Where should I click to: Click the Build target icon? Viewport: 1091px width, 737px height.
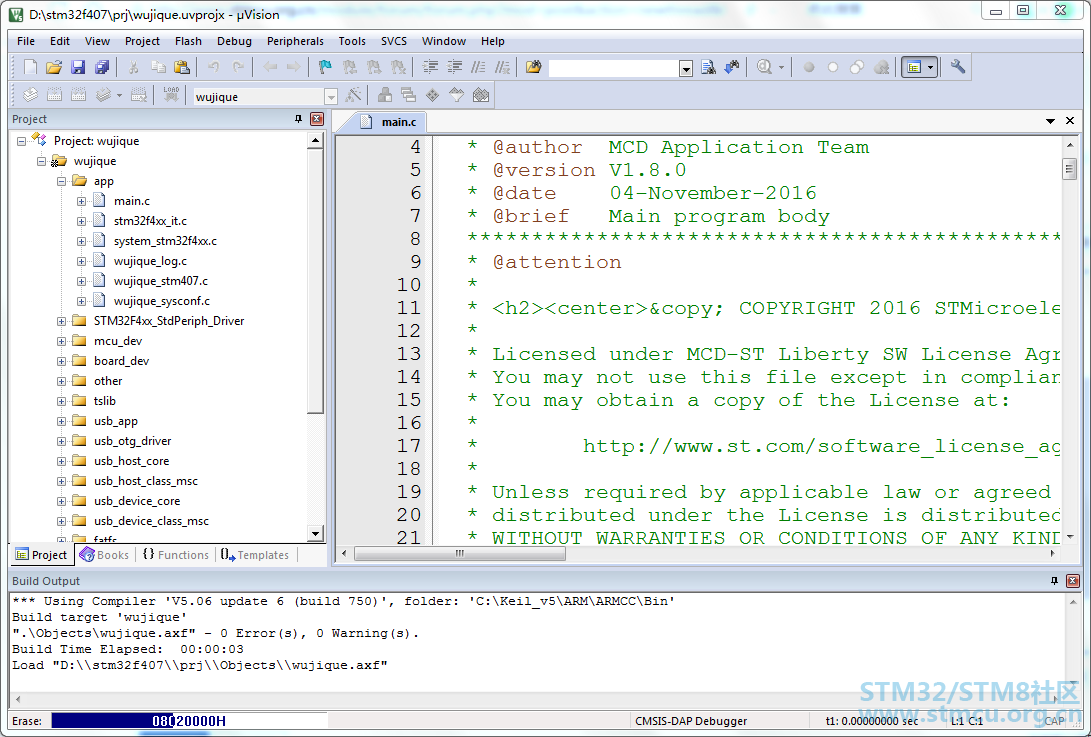click(x=54, y=95)
